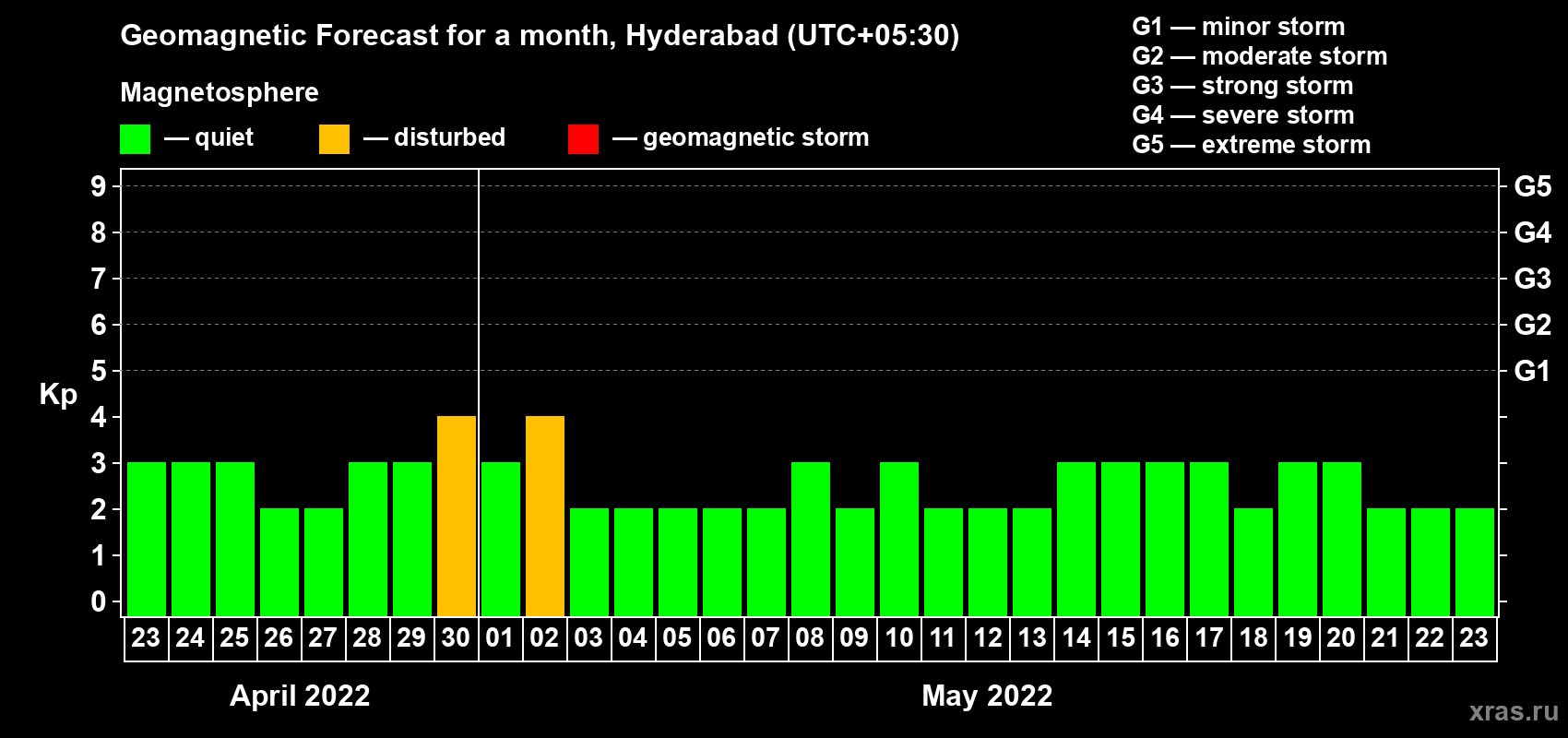Click the 'May 2022' month label
The height and width of the screenshot is (738, 1568).
tap(987, 696)
